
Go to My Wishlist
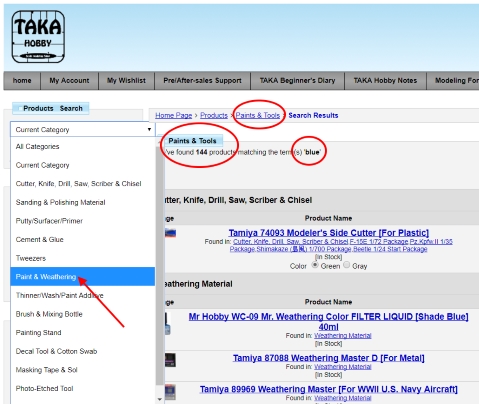[126, 81]
